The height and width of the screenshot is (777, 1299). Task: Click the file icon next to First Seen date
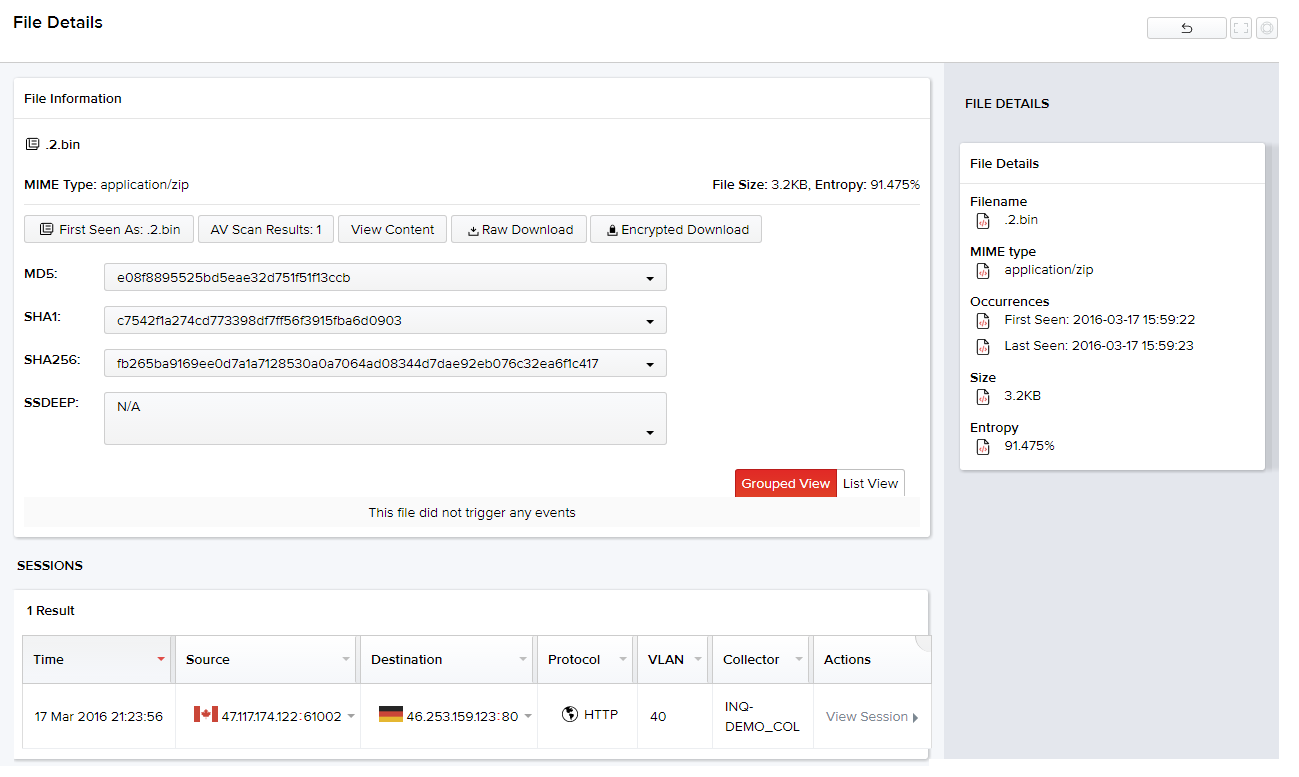[x=983, y=321]
